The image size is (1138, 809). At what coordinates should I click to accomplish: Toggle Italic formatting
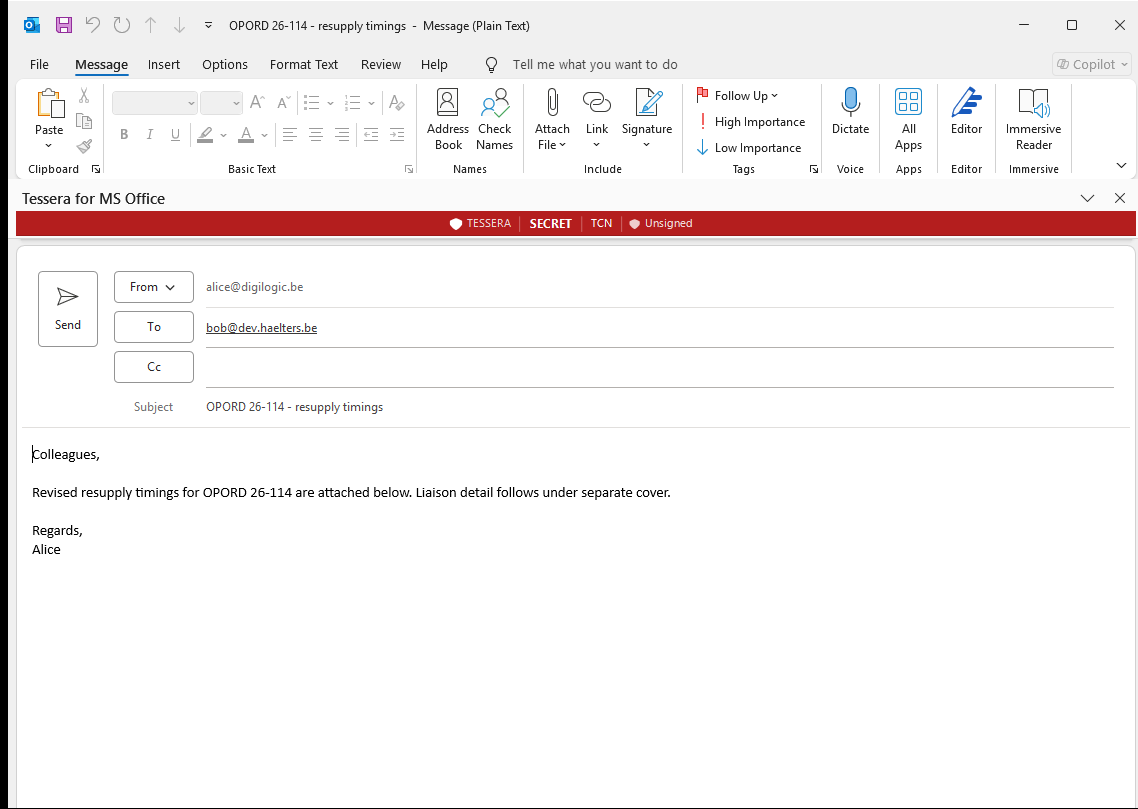[x=150, y=134]
